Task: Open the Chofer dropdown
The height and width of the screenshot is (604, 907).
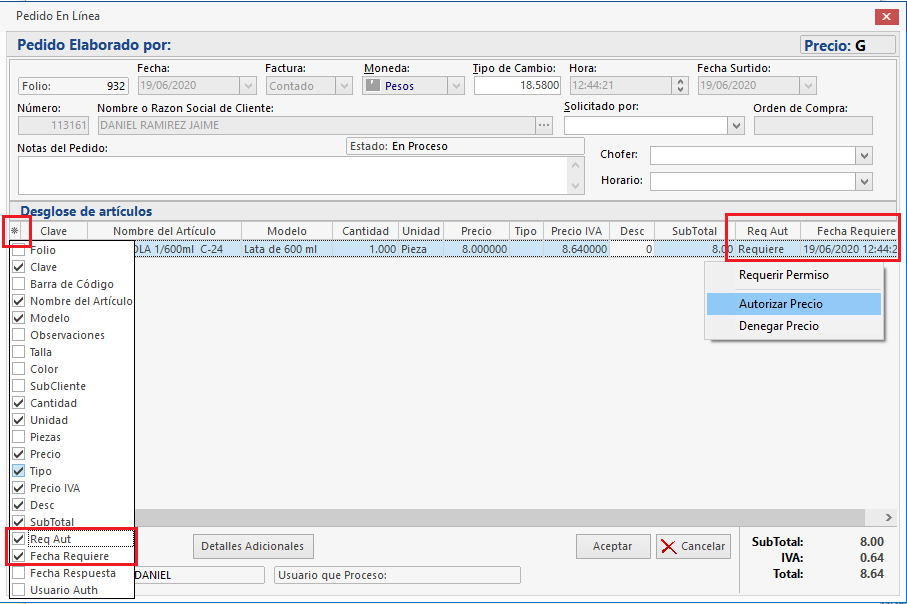Action: coord(864,156)
